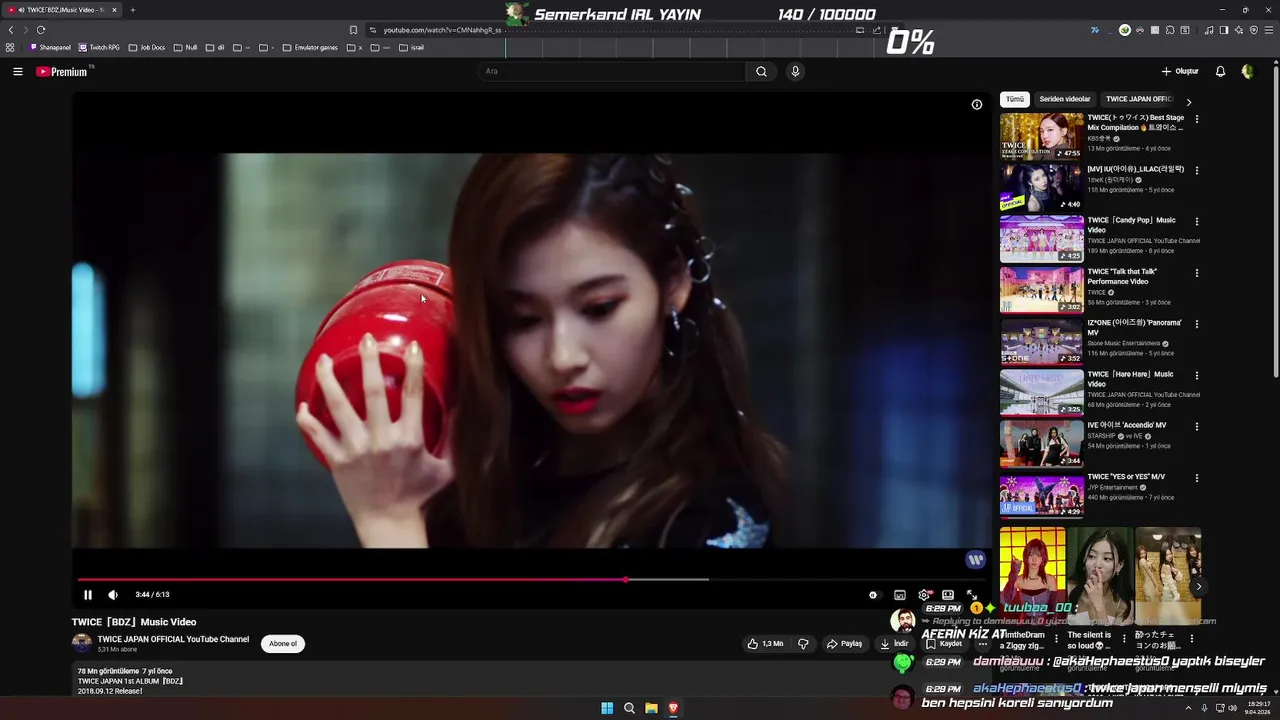Open the video info card icon
Screen dimensions: 1280x720
coord(977,104)
